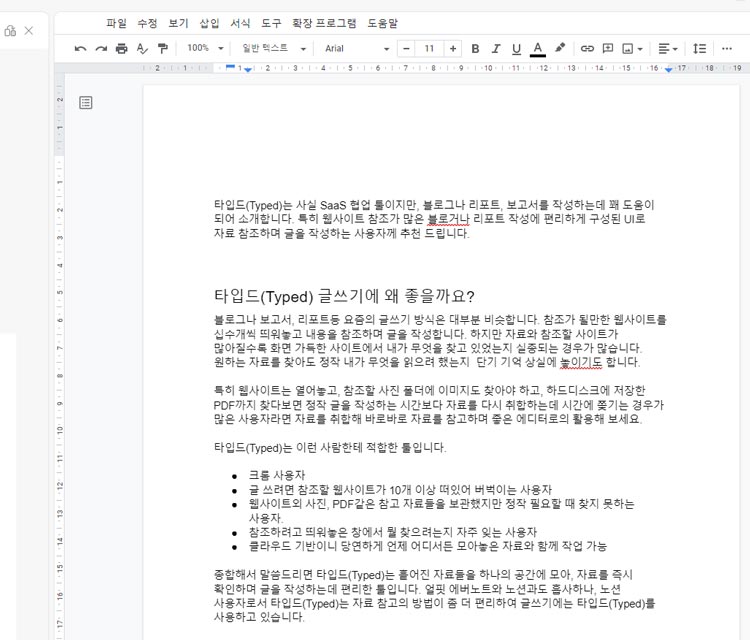Open the 보기 menu

178,23
